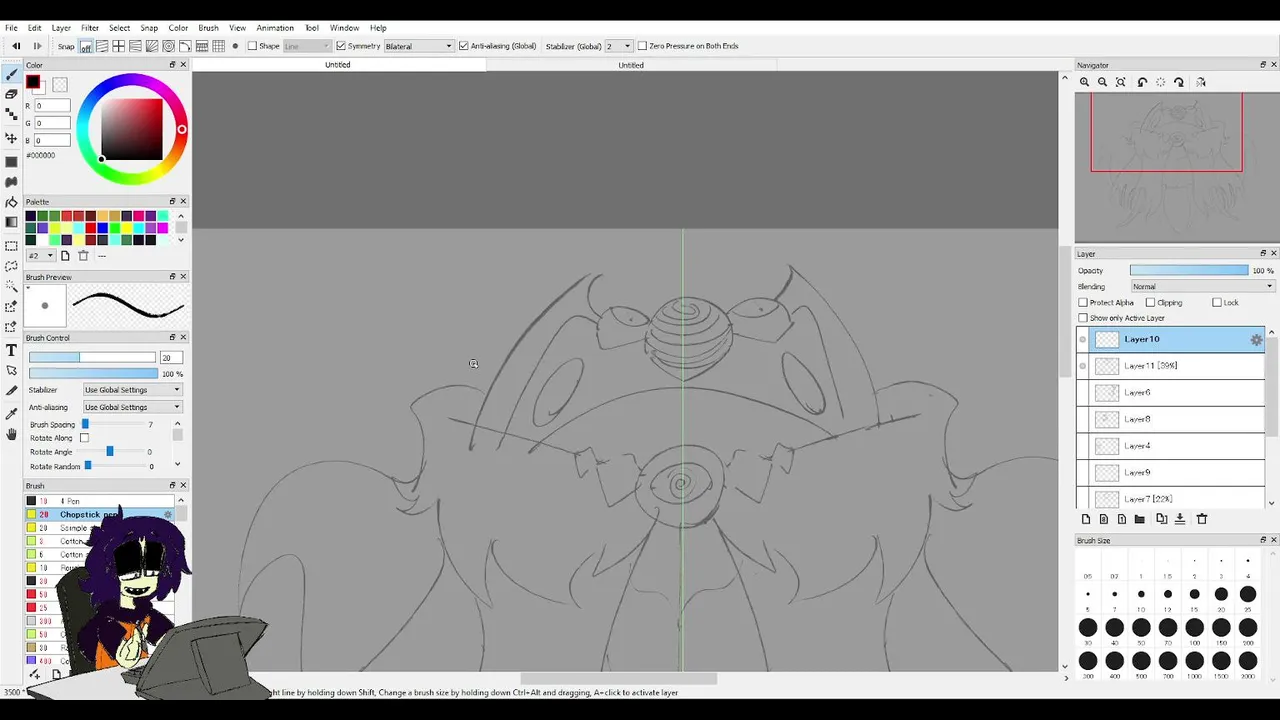Click the brush size value field
The image size is (1280, 720).
pos(170,358)
